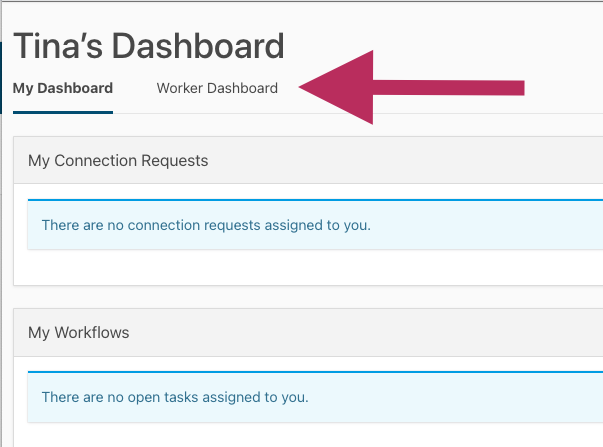Switch to the Worker Dashboard tab

point(217,88)
